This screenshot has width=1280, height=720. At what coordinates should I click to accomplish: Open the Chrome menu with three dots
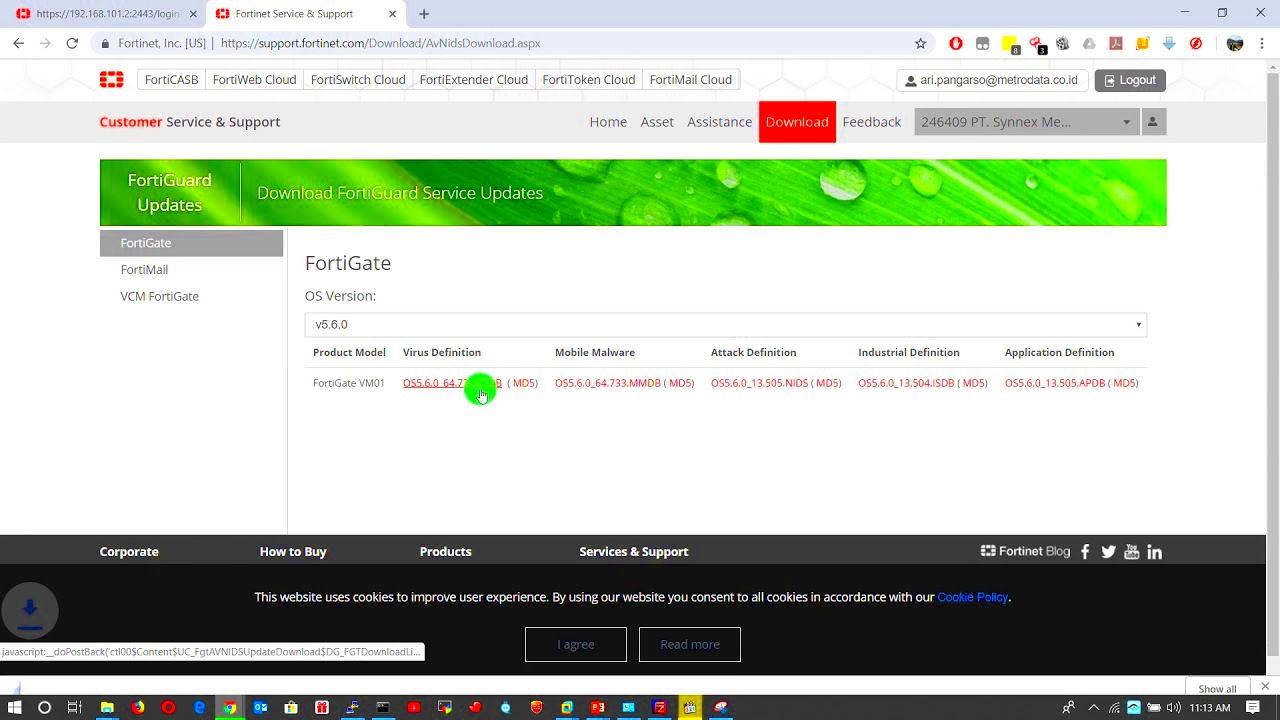pyautogui.click(x=1261, y=43)
